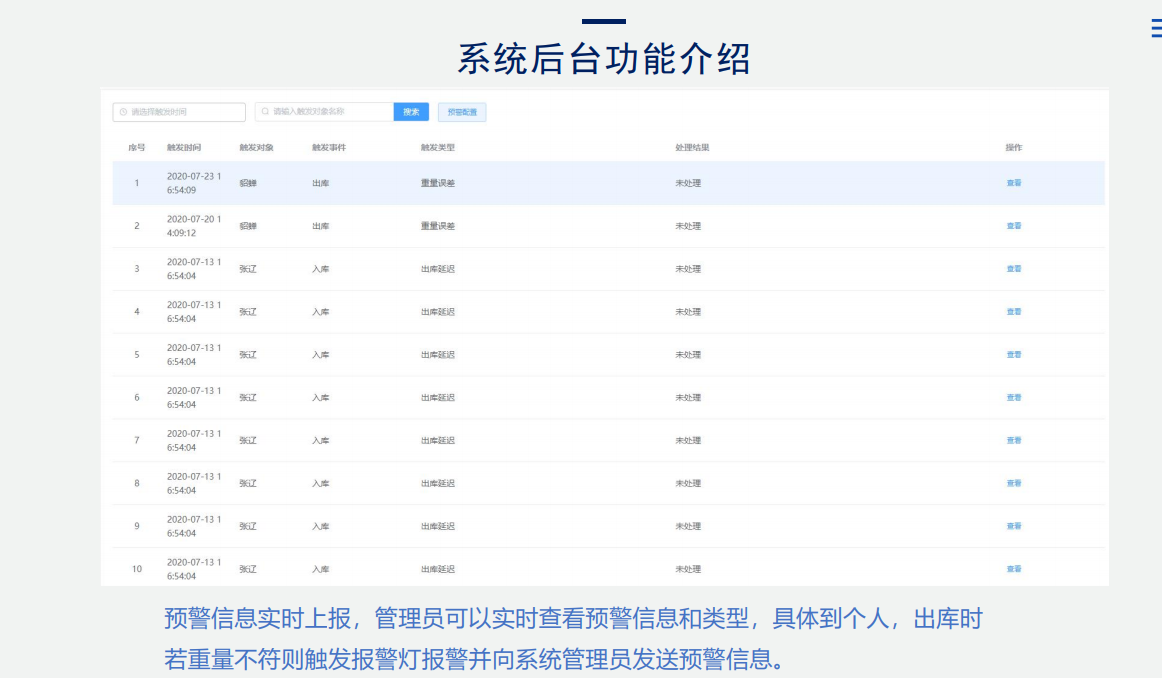Open the 预警配置 button

click(462, 112)
